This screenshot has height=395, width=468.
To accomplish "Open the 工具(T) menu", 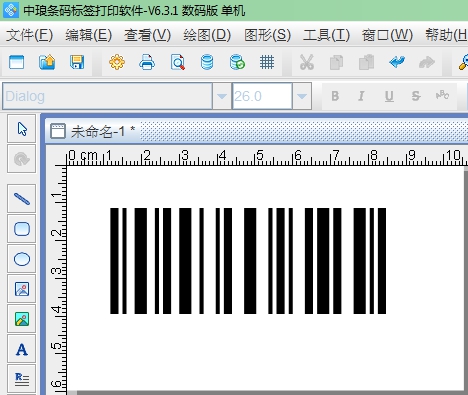I will coord(326,35).
